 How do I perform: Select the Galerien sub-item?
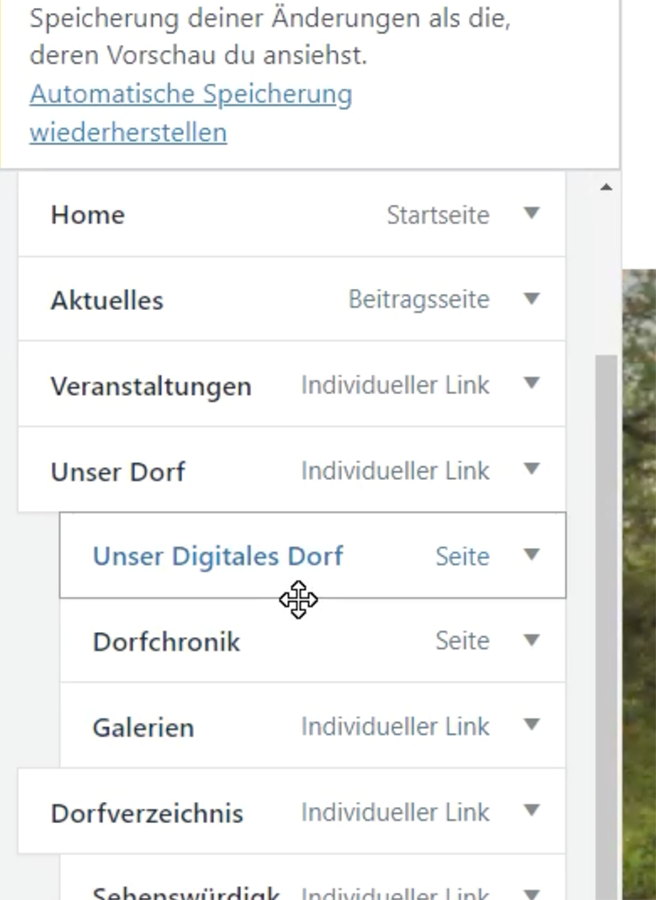(143, 727)
